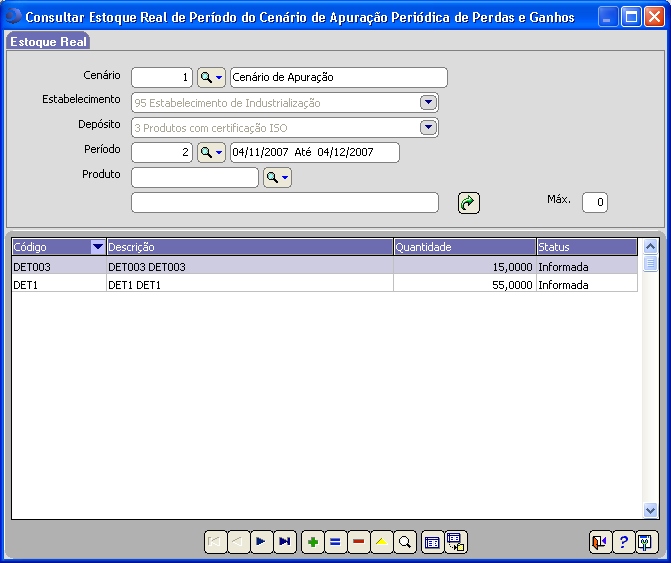This screenshot has height=563, width=671.
Task: Go to the next record arrow
Action: click(261, 542)
